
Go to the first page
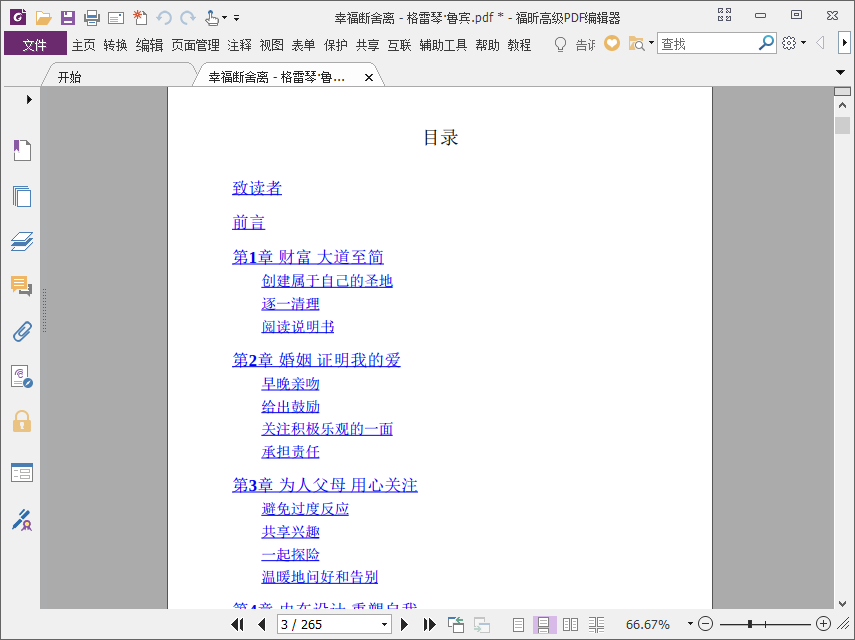pyautogui.click(x=237, y=624)
